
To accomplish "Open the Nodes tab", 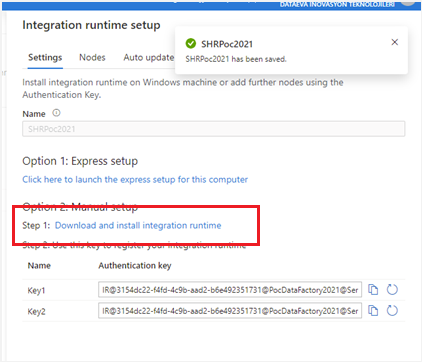I will [x=92, y=58].
